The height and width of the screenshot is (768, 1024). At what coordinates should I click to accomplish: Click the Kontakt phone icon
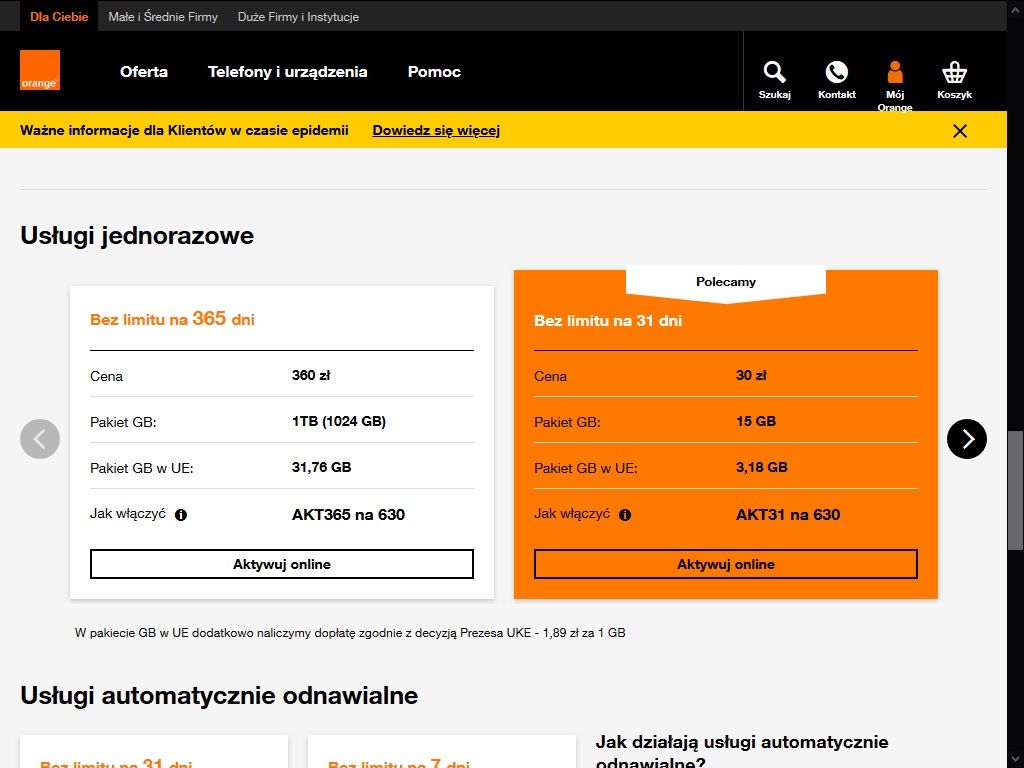(836, 75)
